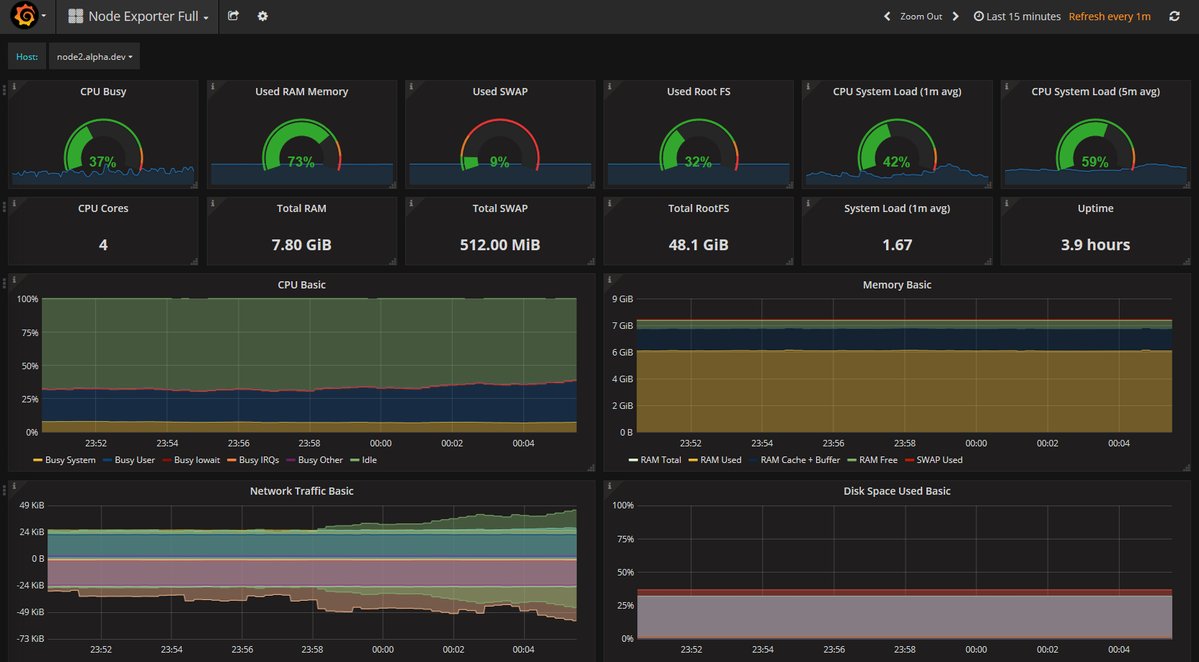Click the resize handle of Memory Basic panel
This screenshot has width=1199, height=662.
pyautogui.click(x=1187, y=467)
